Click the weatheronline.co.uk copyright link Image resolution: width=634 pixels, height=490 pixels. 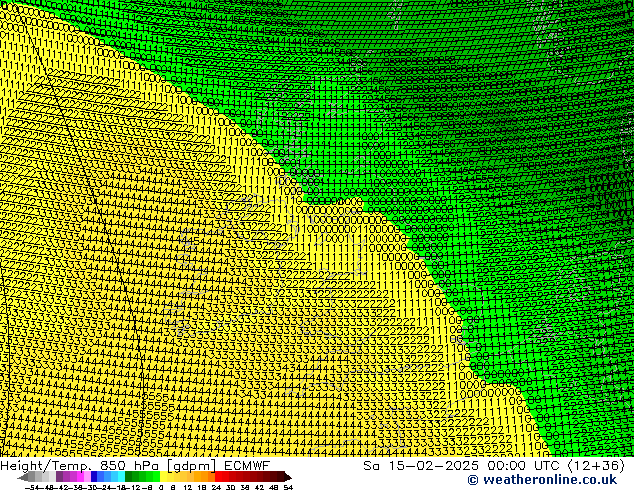pos(542,480)
